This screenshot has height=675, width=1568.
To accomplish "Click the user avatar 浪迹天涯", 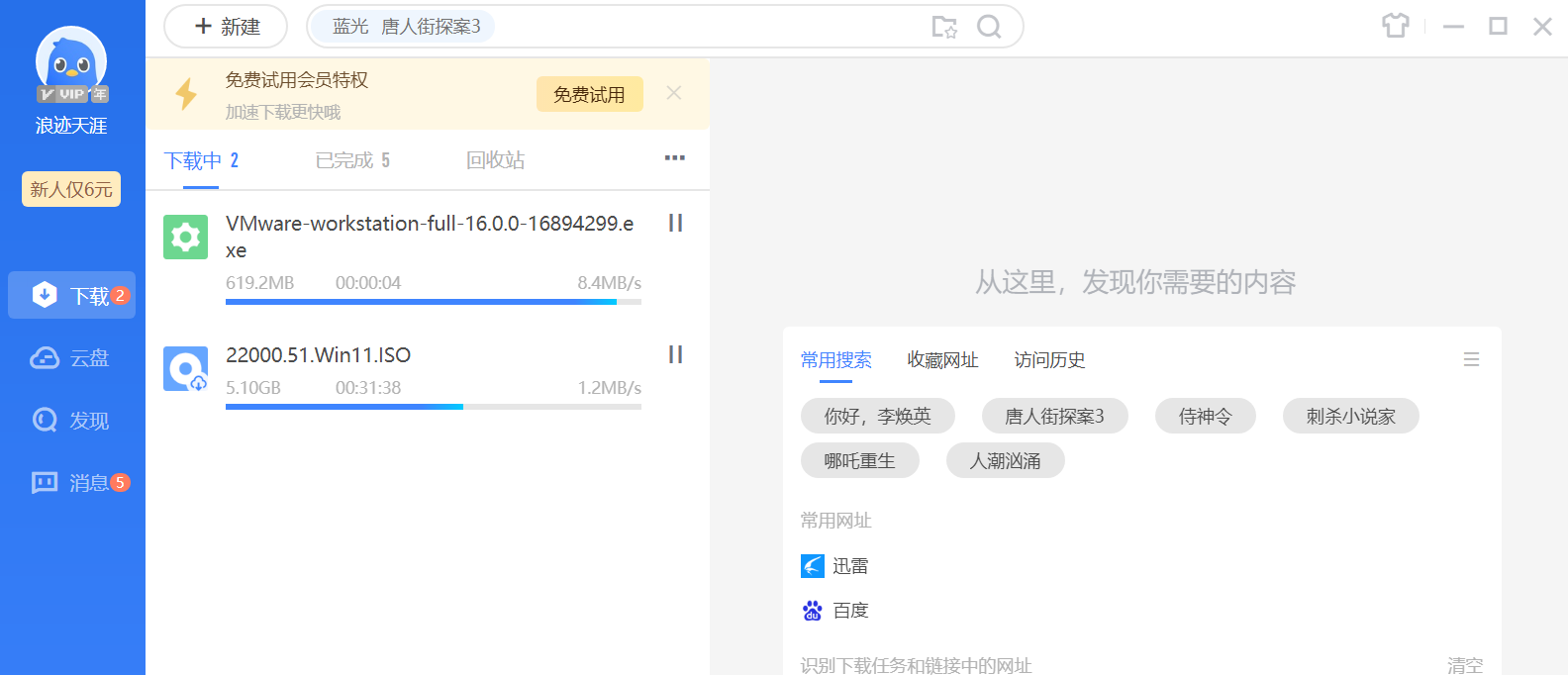I will (x=71, y=62).
